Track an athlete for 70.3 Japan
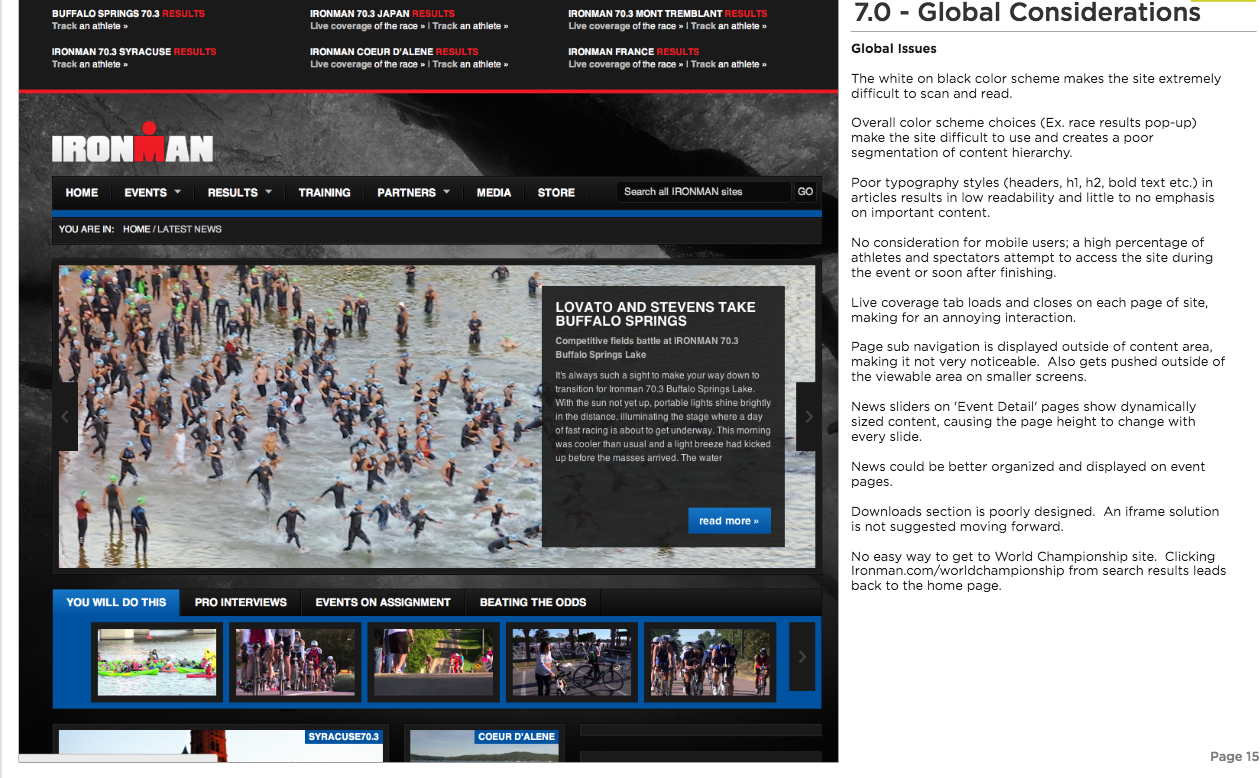The width and height of the screenshot is (1260, 778). (x=470, y=26)
